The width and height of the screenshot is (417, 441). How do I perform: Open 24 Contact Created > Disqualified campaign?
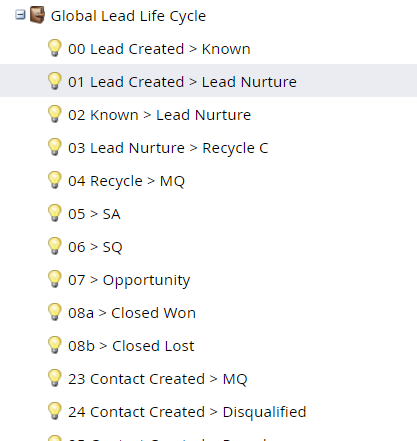point(187,412)
